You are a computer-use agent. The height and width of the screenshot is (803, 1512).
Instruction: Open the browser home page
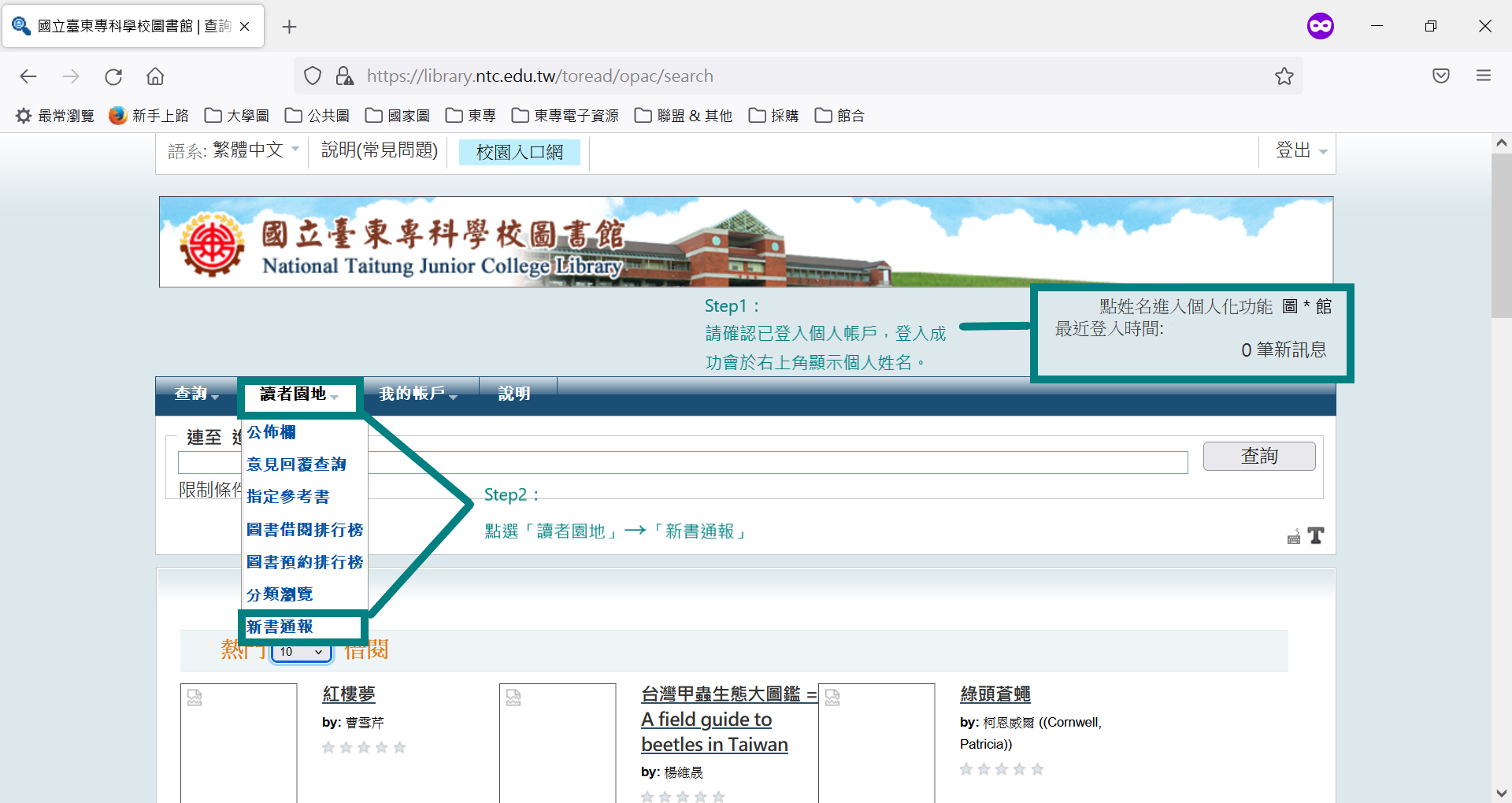[x=155, y=76]
